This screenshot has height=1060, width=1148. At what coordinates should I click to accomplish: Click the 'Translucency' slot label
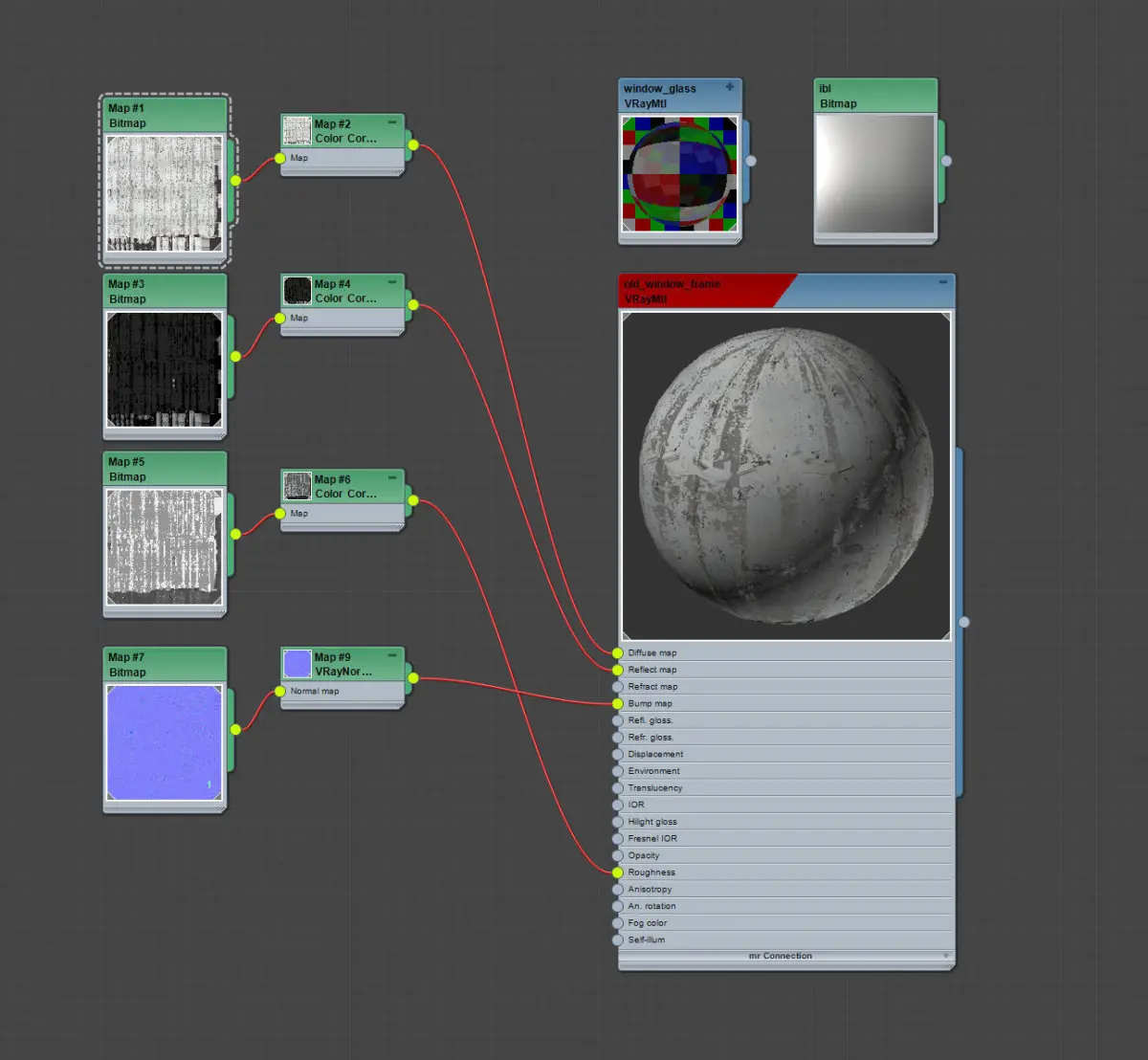[x=655, y=788]
